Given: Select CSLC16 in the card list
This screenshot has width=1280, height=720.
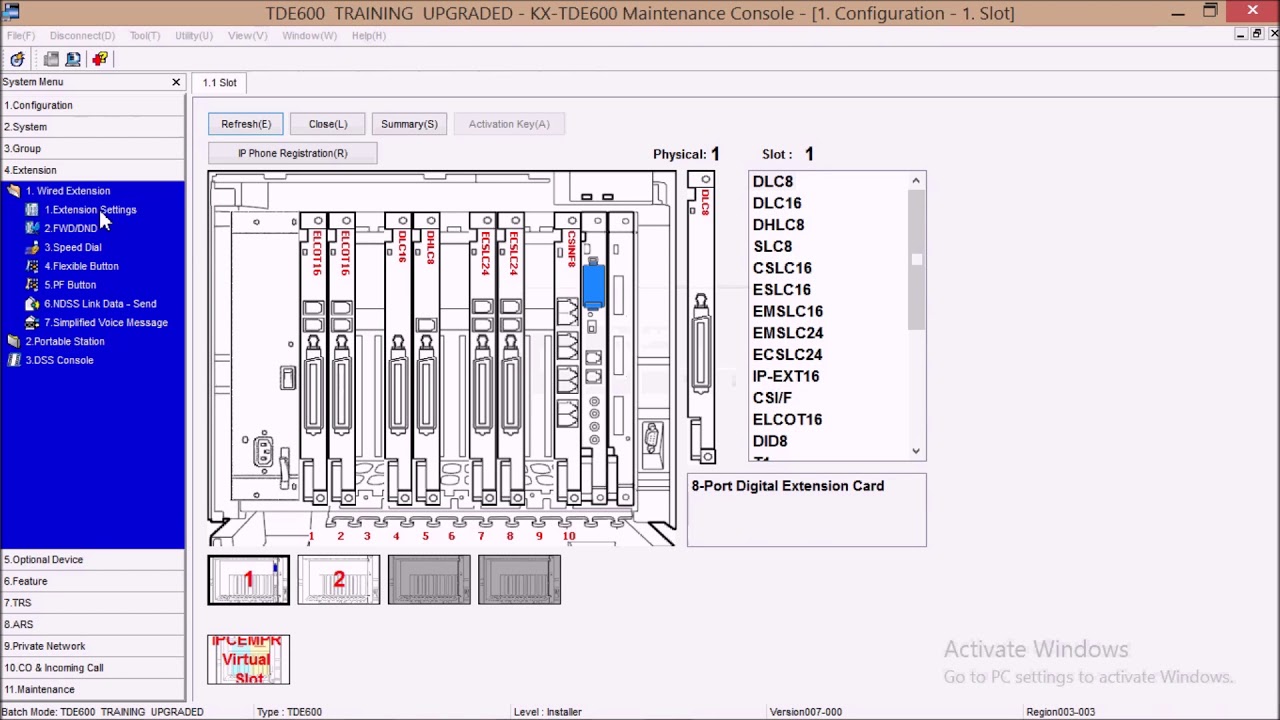Looking at the screenshot, I should point(782,268).
